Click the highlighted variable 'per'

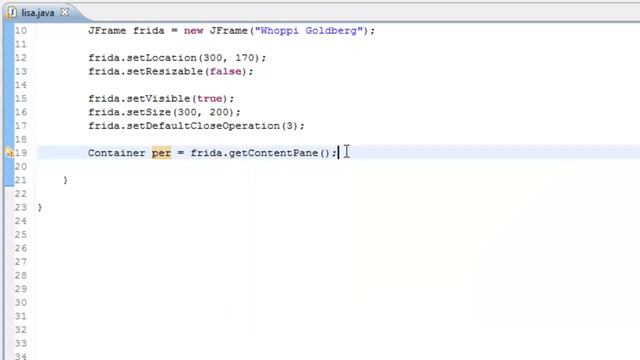point(162,153)
